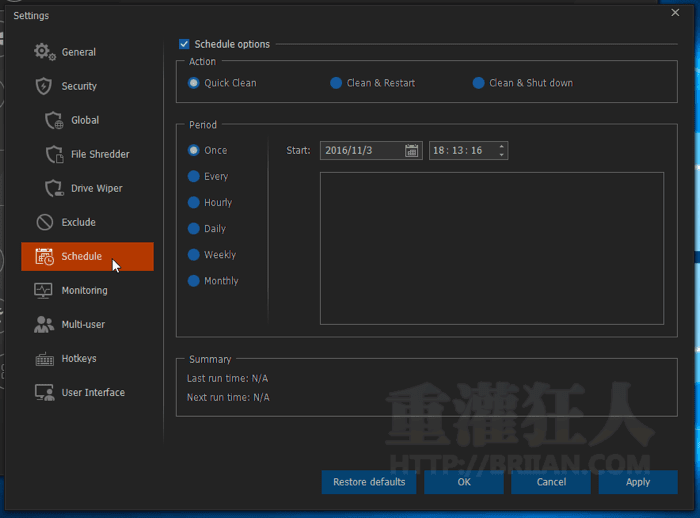Image resolution: width=700 pixels, height=518 pixels.
Task: Select the Exclude section
Action: tap(79, 222)
